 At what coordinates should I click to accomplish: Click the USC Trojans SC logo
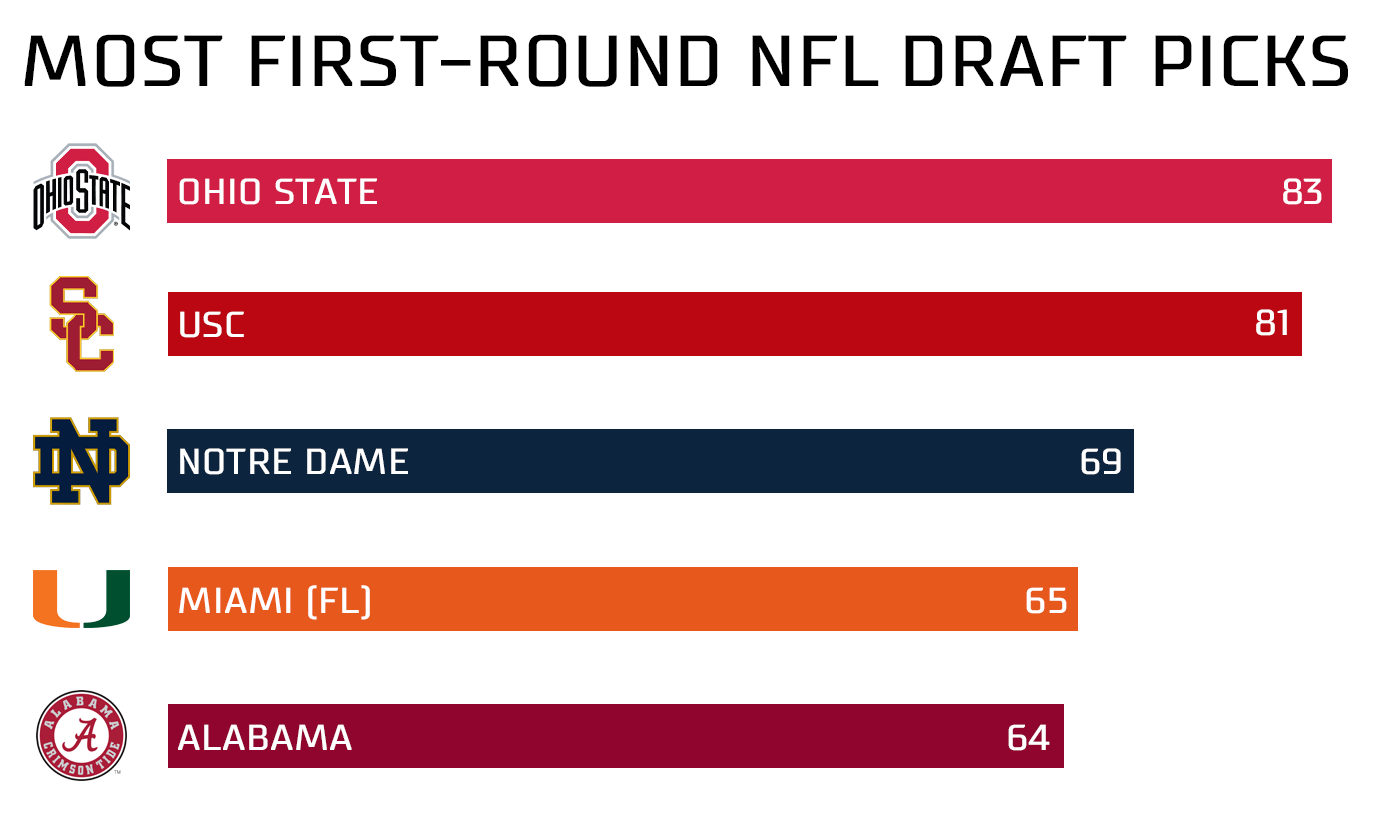point(82,324)
